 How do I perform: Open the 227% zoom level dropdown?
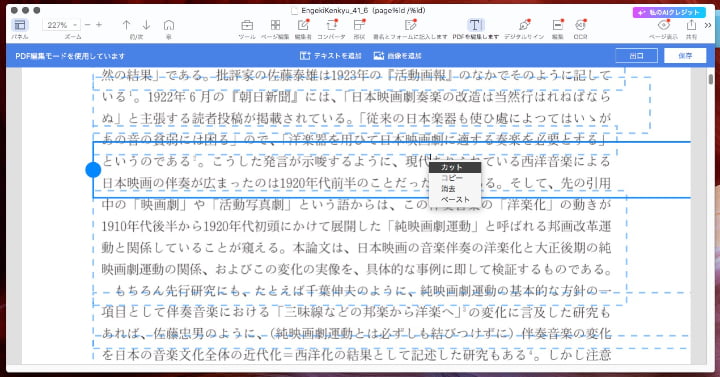pyautogui.click(x=61, y=25)
